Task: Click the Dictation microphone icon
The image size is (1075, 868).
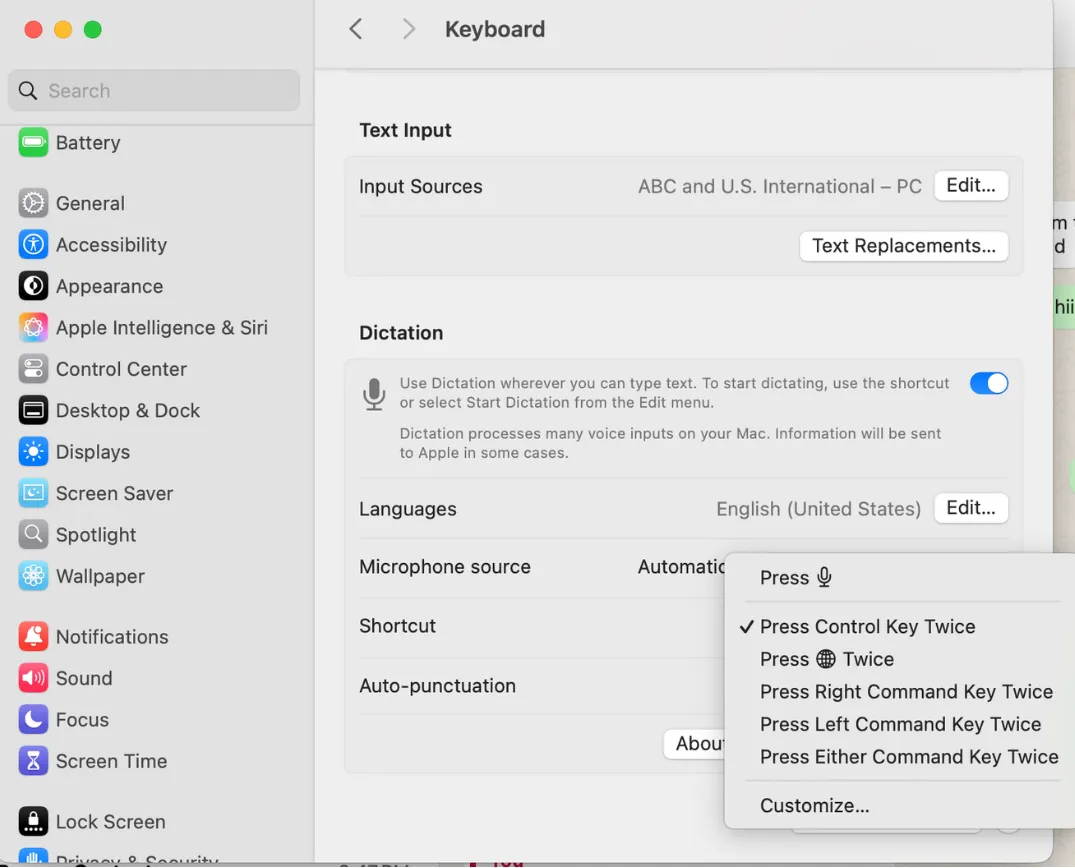Action: [374, 394]
